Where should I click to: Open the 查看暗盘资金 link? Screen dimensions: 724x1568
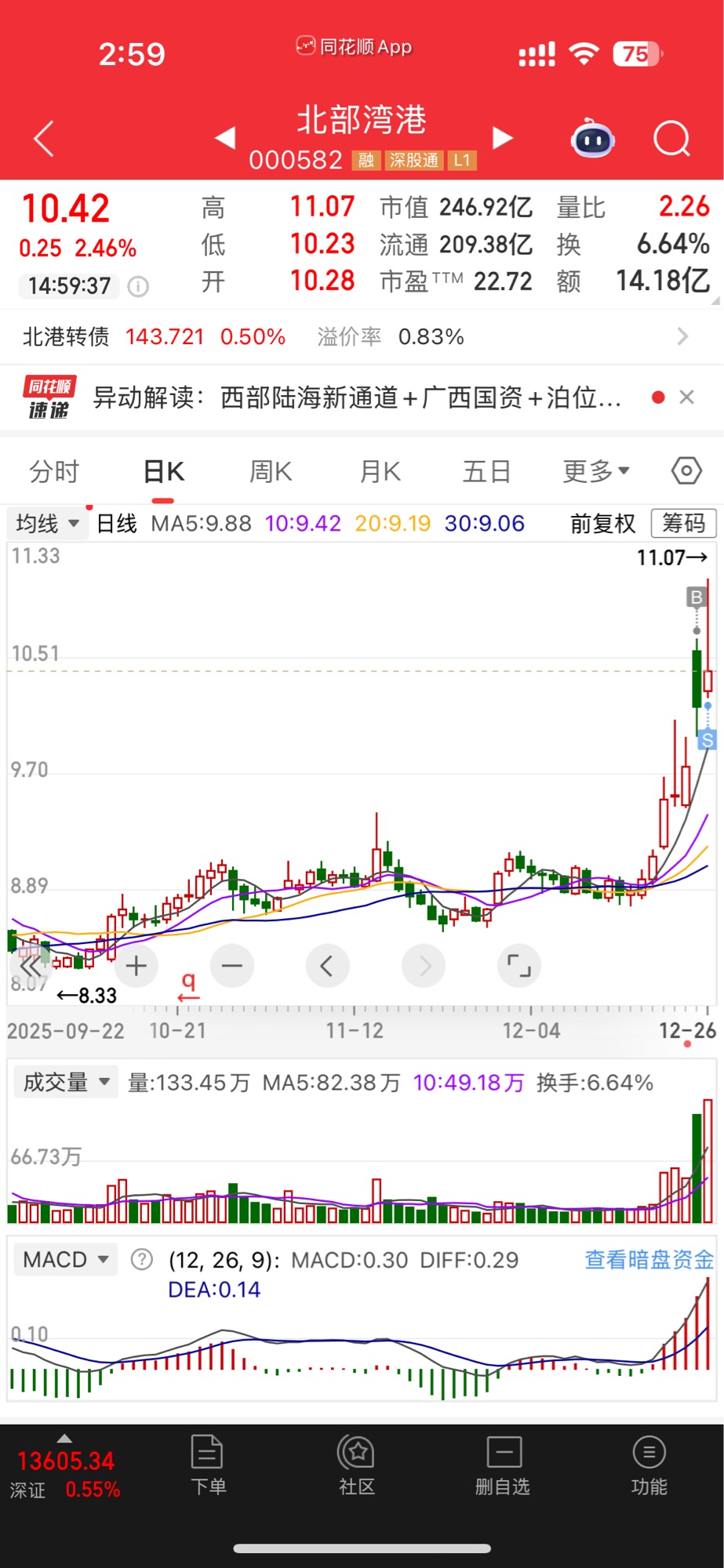coord(649,1260)
